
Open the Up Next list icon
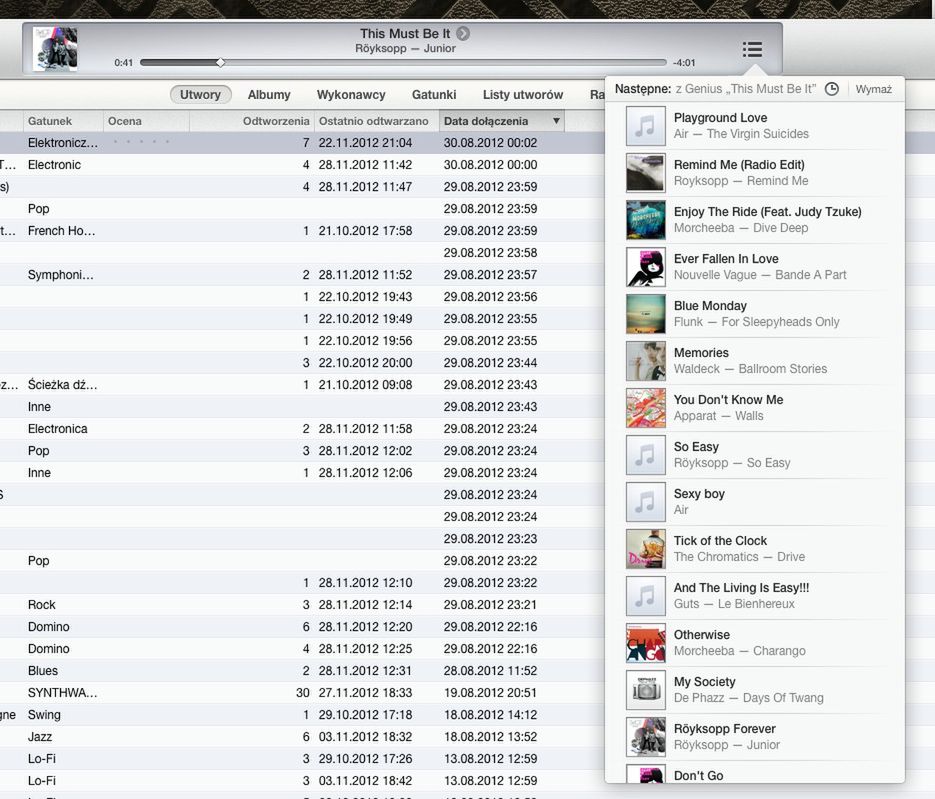click(x=752, y=49)
